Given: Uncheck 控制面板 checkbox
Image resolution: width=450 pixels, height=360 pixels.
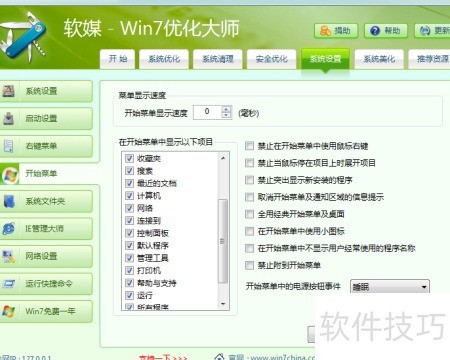Looking at the screenshot, I should click(129, 233).
